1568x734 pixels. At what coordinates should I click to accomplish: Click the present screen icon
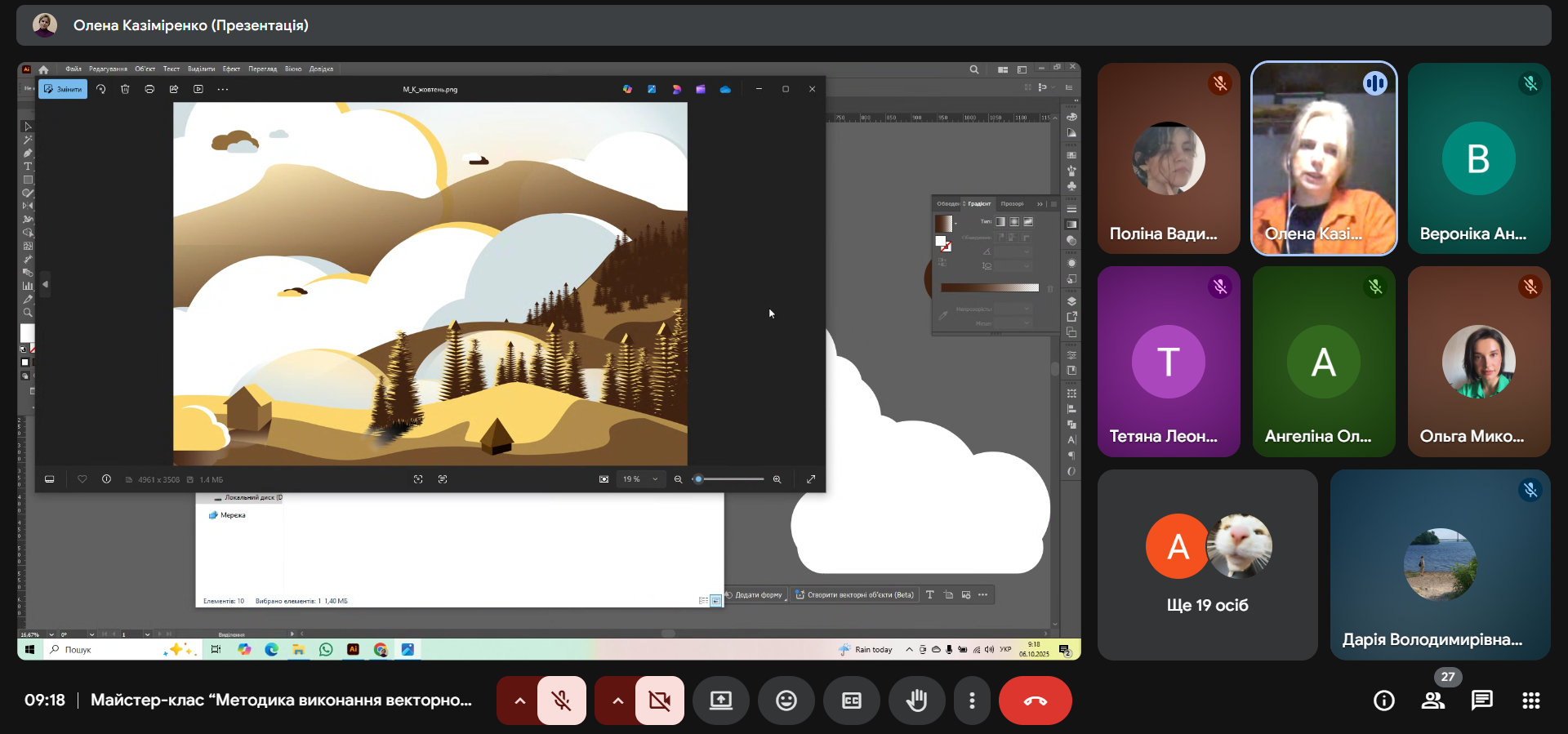tap(720, 701)
